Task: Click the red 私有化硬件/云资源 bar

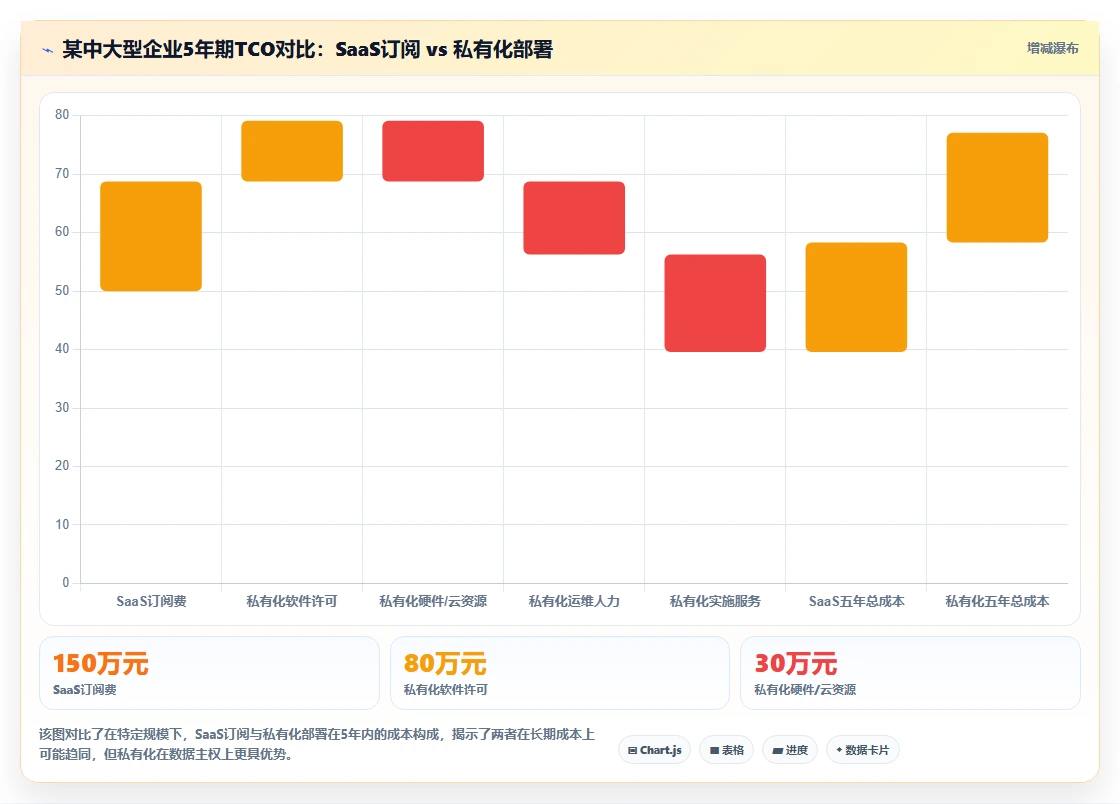Action: point(433,151)
